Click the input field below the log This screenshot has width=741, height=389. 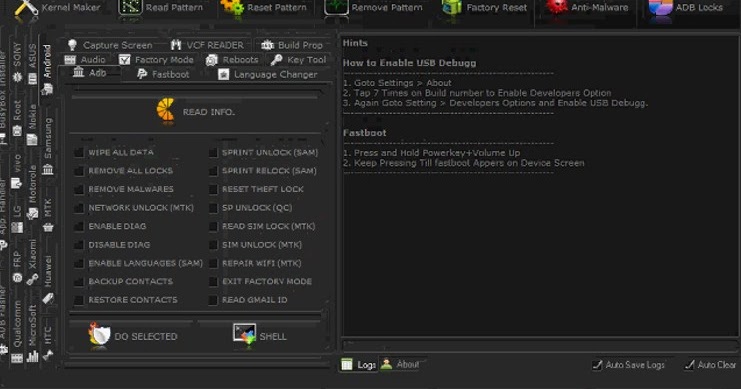coord(539,345)
